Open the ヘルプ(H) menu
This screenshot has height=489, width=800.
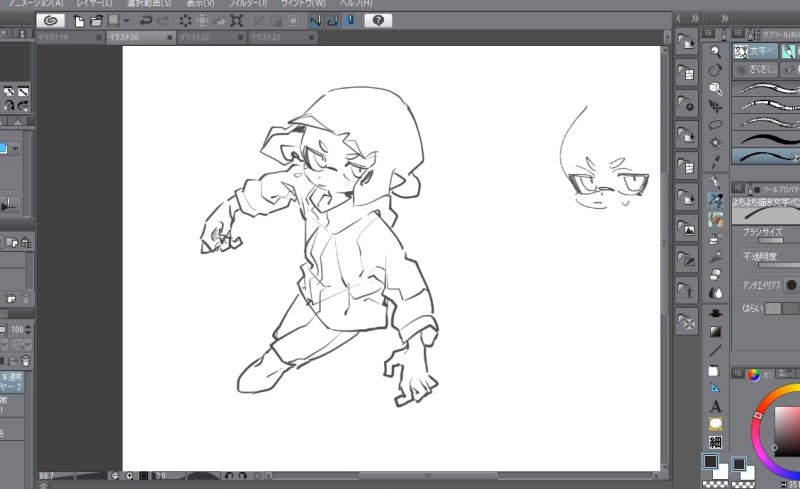[x=356, y=4]
